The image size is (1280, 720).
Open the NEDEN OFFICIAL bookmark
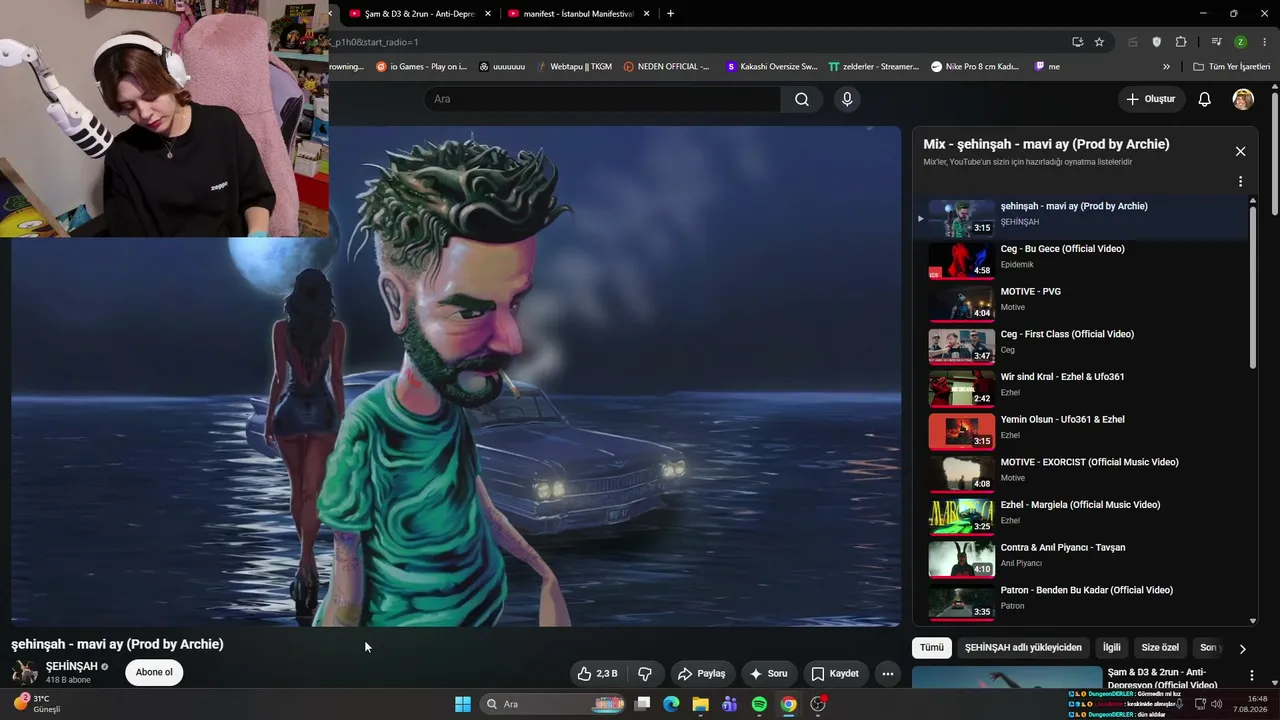[x=666, y=67]
